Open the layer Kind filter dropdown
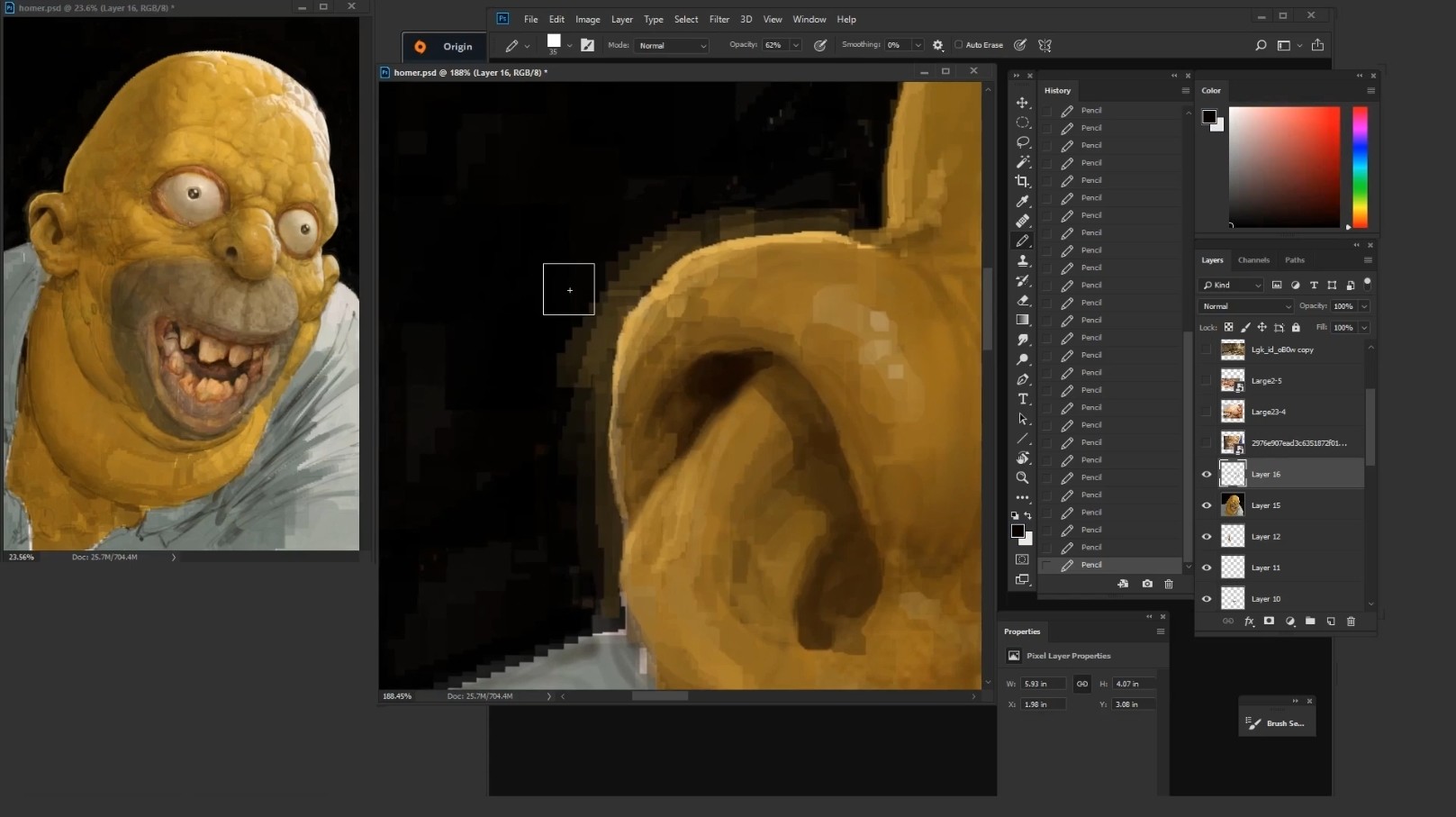The height and width of the screenshot is (817, 1456). point(1232,285)
